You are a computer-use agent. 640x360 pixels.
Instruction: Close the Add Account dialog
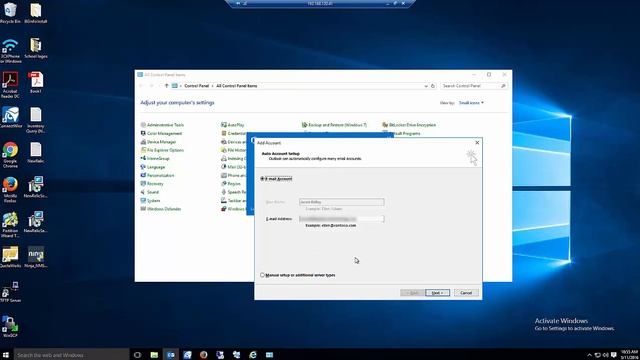click(477, 142)
